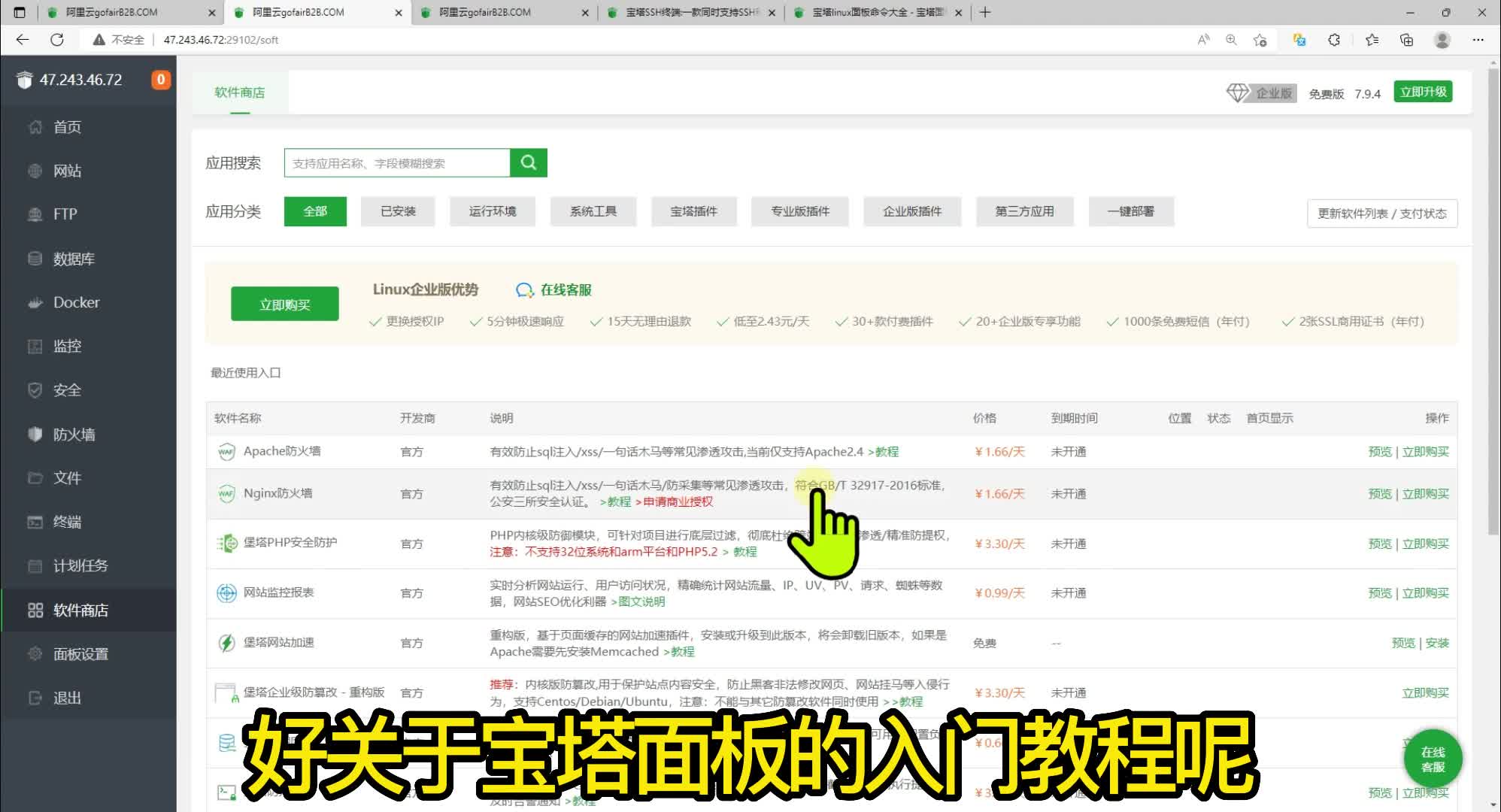Screen dimensions: 1501x812
Task: Open 终端 terminal in sidebar
Action: (67, 522)
